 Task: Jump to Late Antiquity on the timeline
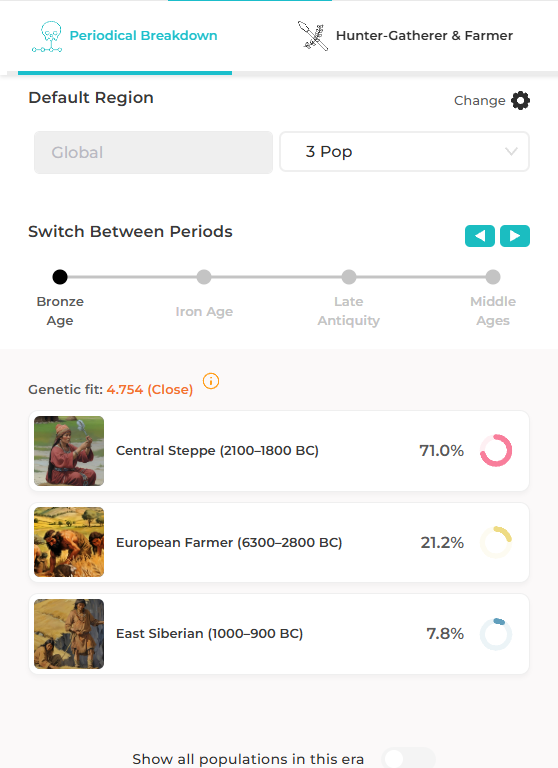point(349,277)
